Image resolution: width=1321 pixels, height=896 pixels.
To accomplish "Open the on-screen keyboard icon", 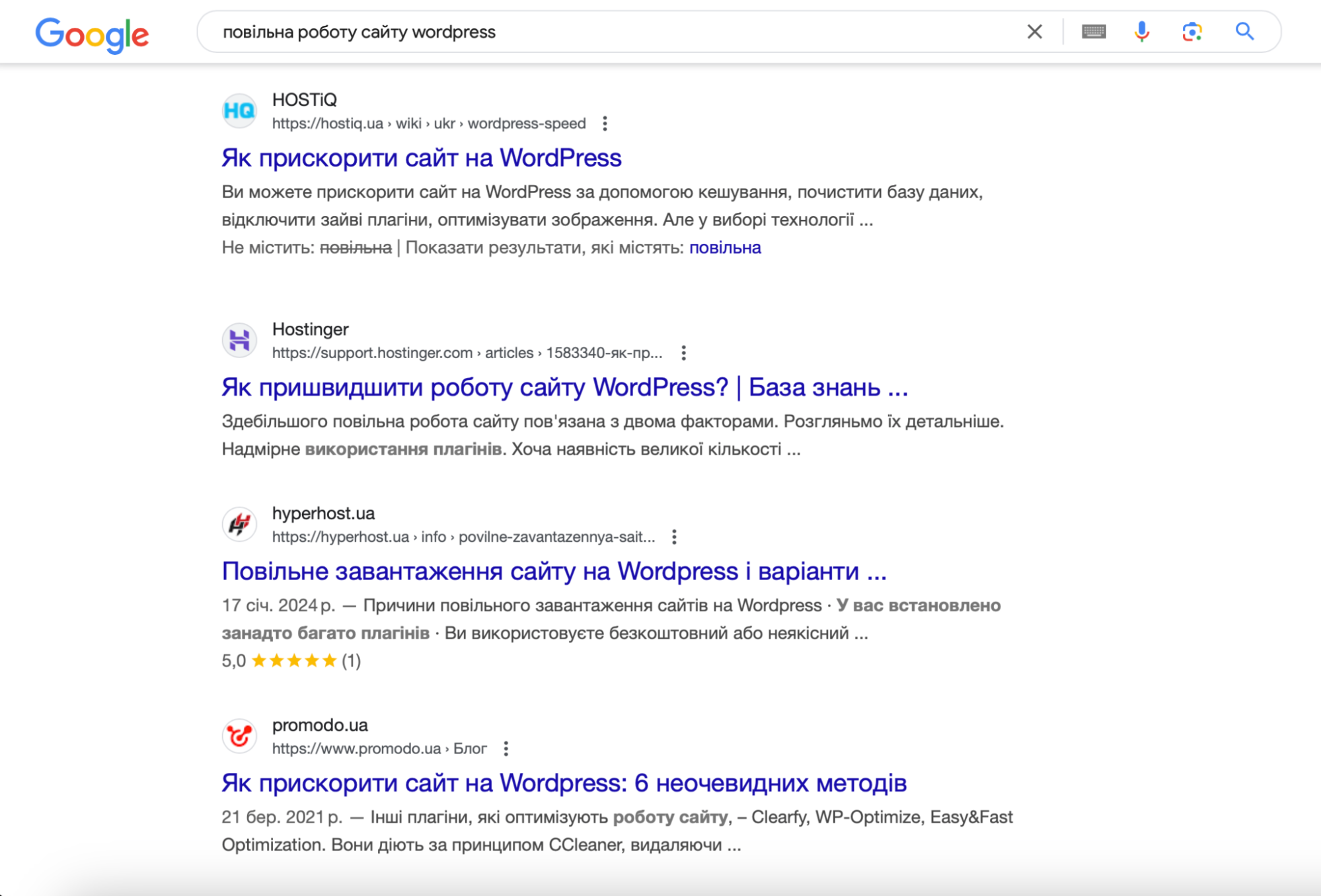I will pos(1094,32).
